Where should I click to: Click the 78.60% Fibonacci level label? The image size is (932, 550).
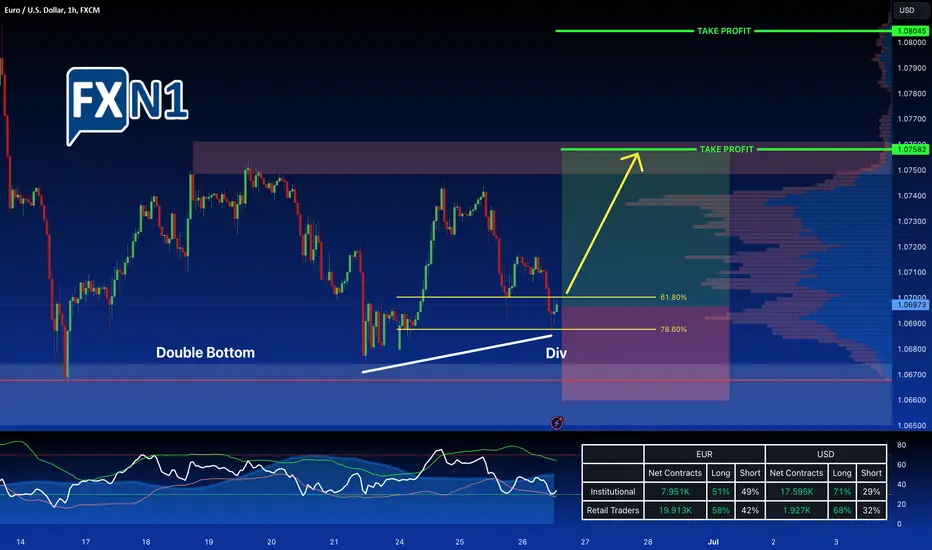coord(673,329)
